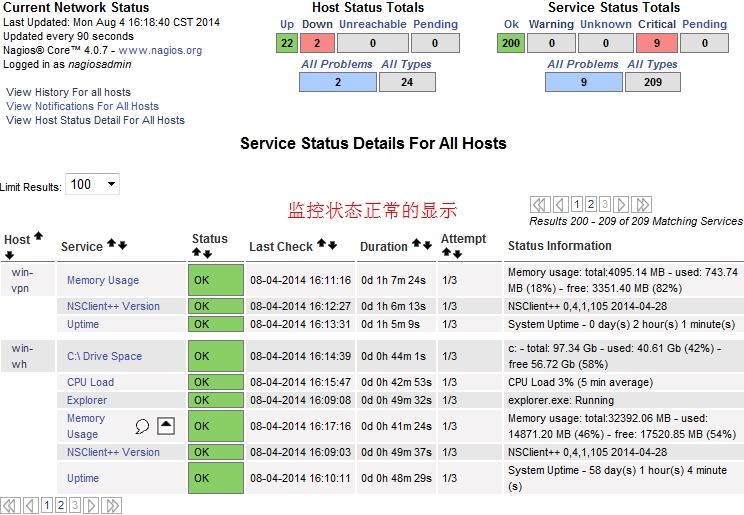Open win-wh host link
Image resolution: width=744 pixels, height=515 pixels.
click(x=22, y=356)
